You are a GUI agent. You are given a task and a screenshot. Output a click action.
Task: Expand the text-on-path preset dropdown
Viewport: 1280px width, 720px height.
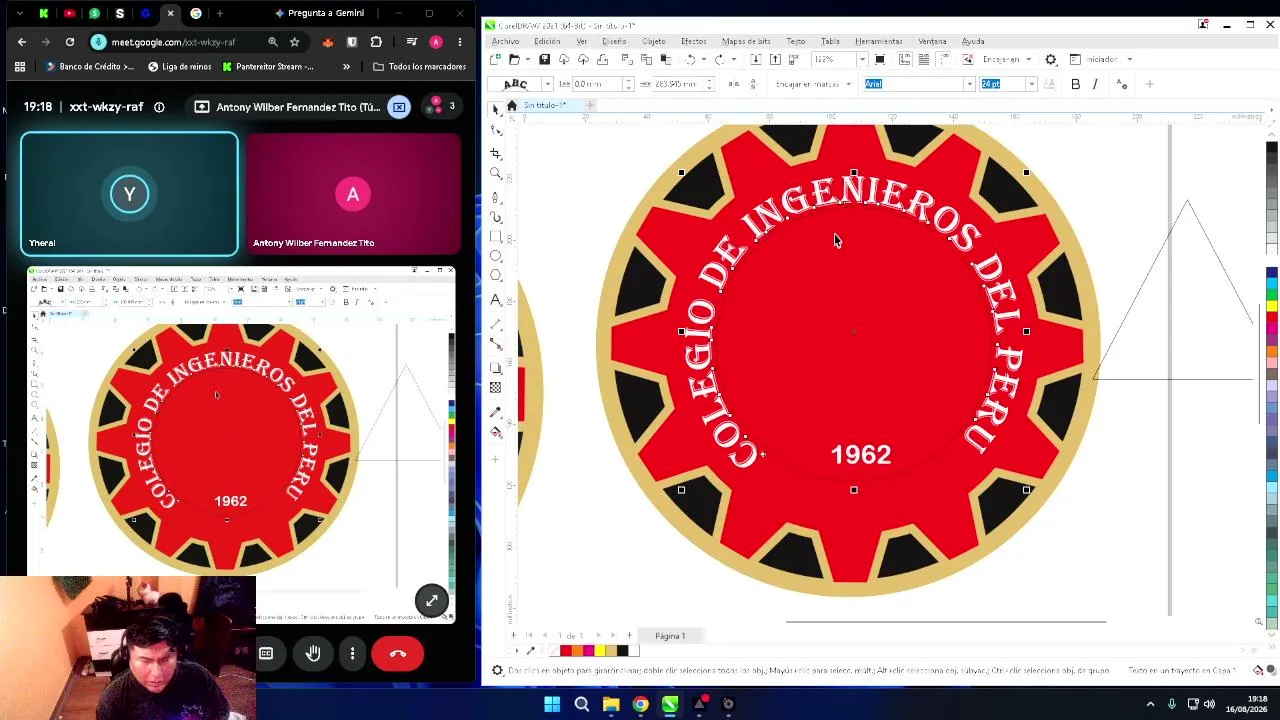pos(547,85)
